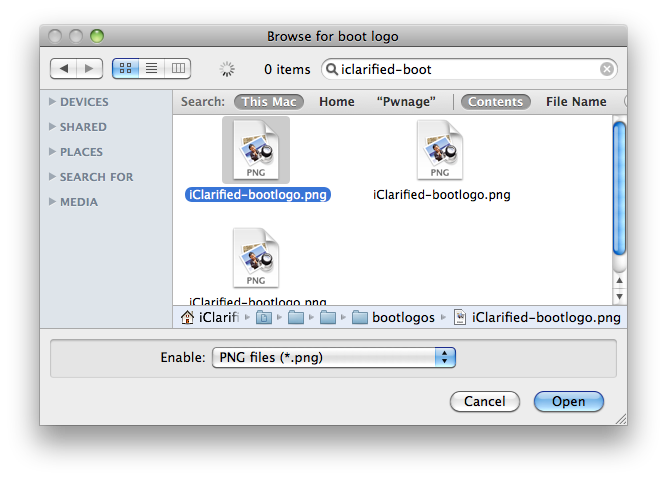Click the second unlabeled folder in path bar
667x480 pixels.
pyautogui.click(x=296, y=317)
